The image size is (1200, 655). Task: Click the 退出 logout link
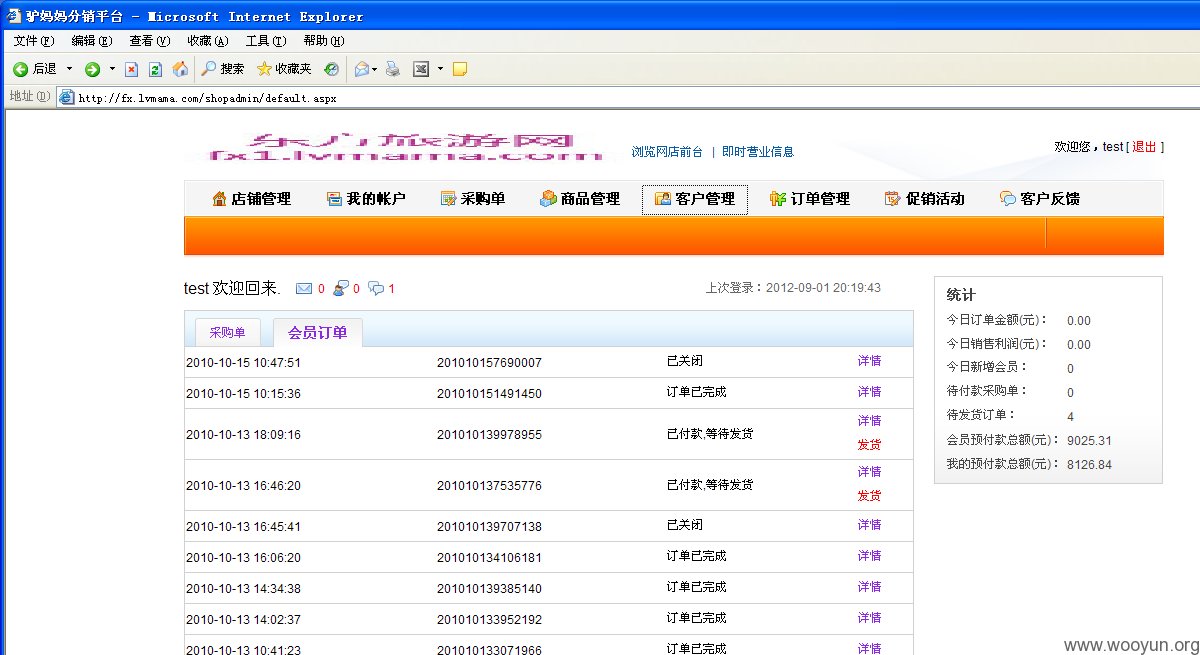(x=1144, y=147)
